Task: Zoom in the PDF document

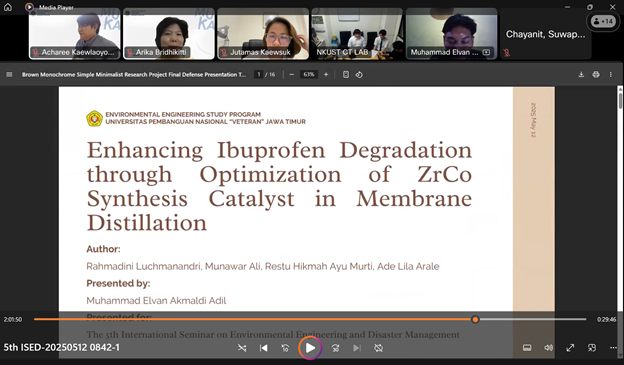Action: (x=326, y=74)
